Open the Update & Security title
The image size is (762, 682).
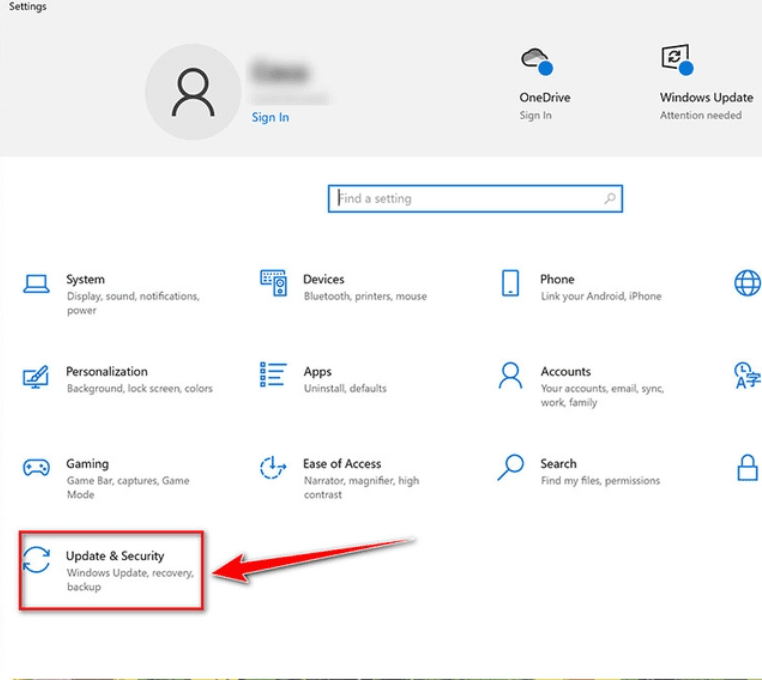(115, 556)
